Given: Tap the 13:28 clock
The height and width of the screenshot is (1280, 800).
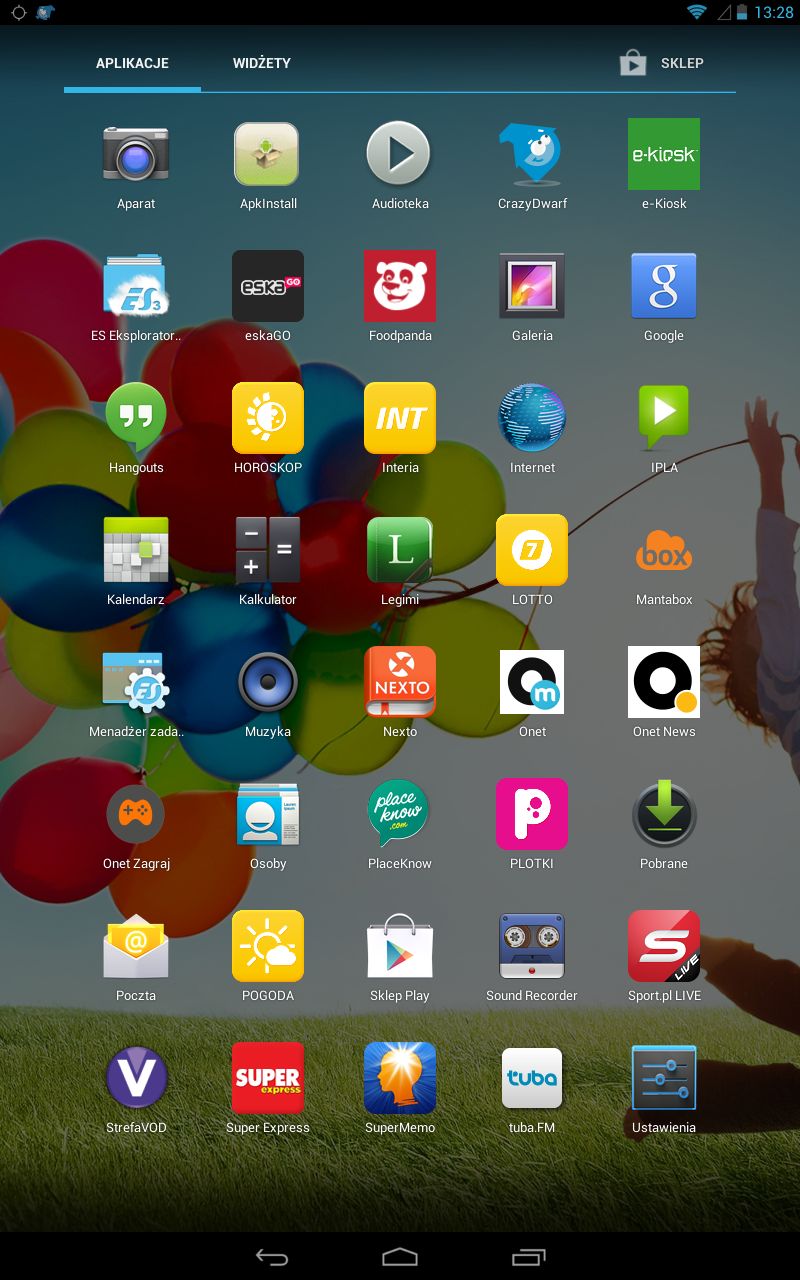Looking at the screenshot, I should (x=774, y=13).
